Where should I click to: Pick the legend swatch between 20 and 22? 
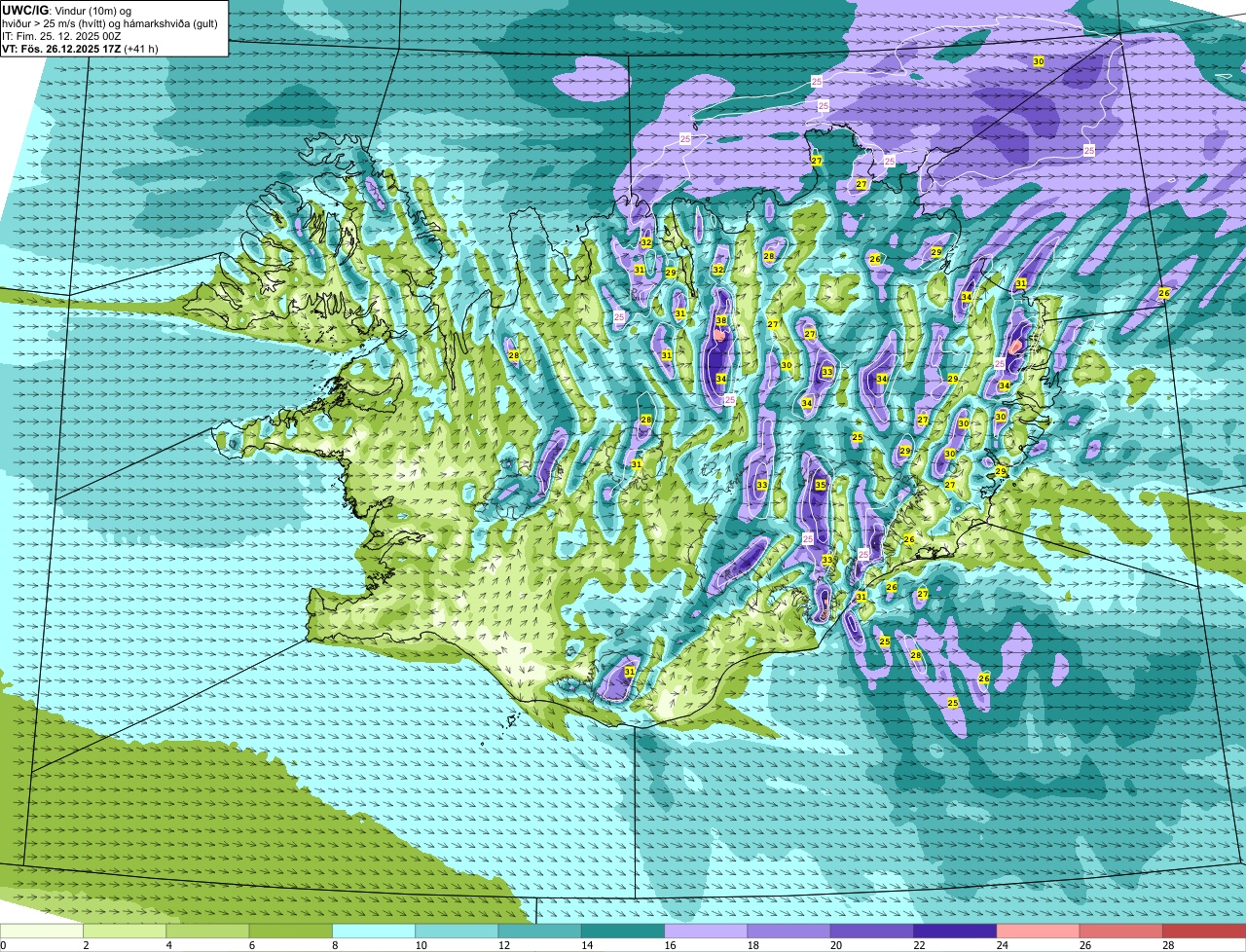[x=872, y=932]
